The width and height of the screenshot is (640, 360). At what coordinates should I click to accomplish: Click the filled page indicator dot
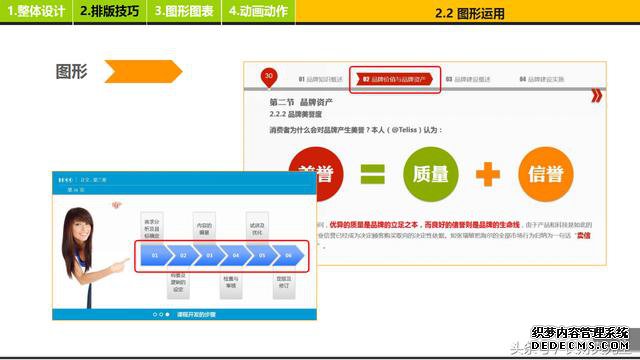[x=167, y=314]
